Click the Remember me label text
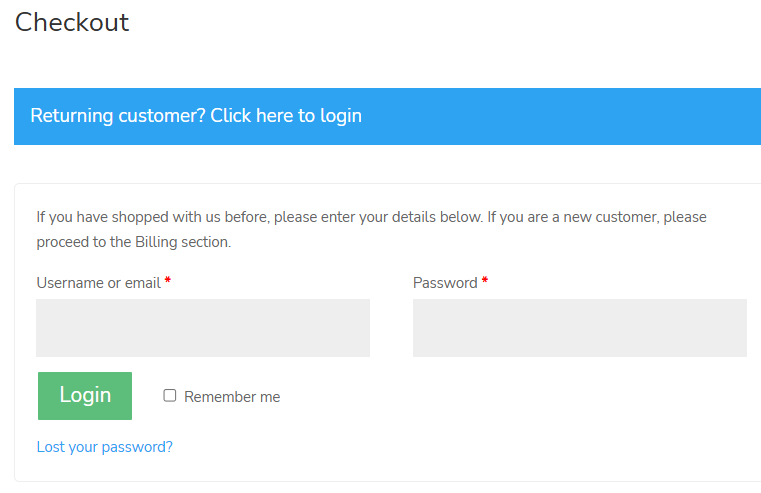The image size is (761, 493). click(232, 397)
